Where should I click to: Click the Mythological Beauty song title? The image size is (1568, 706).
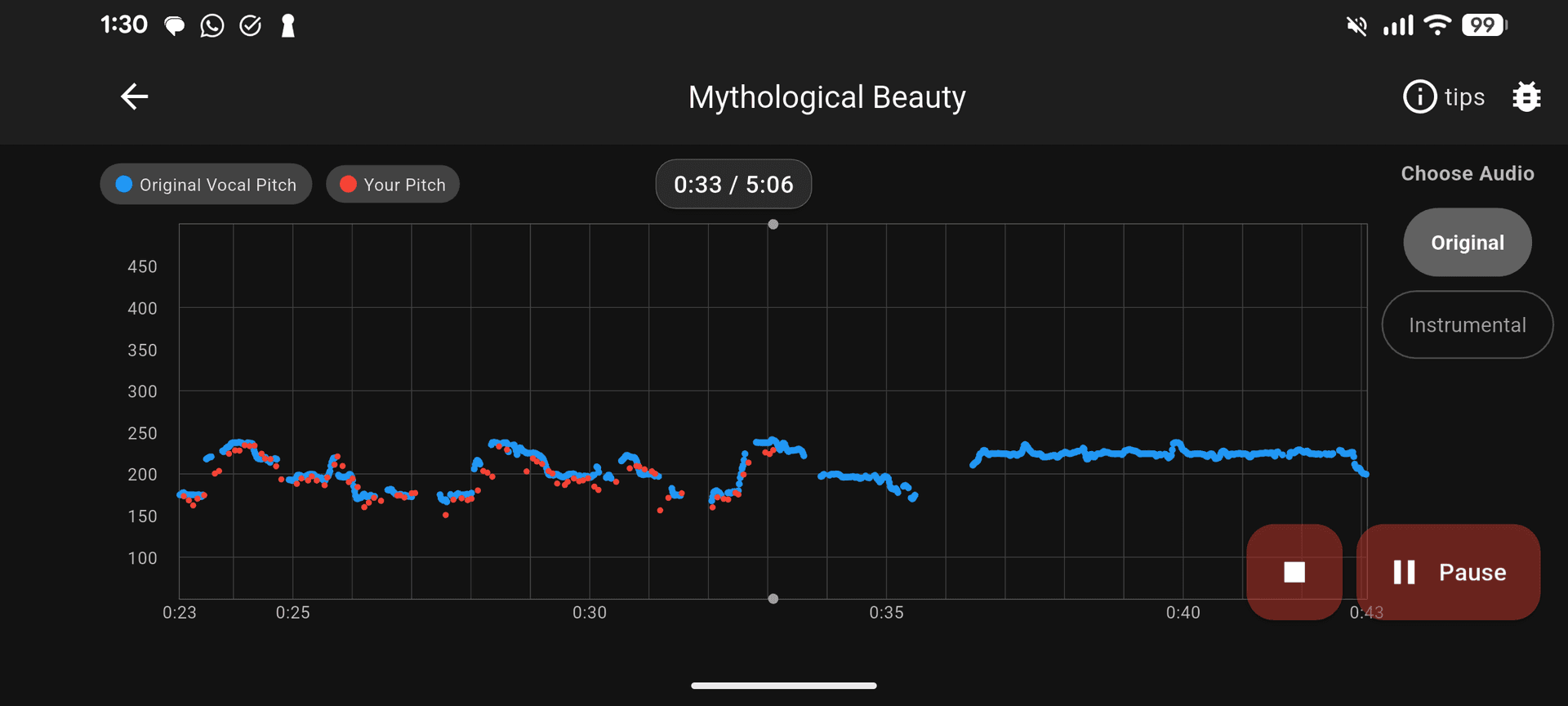tap(826, 97)
